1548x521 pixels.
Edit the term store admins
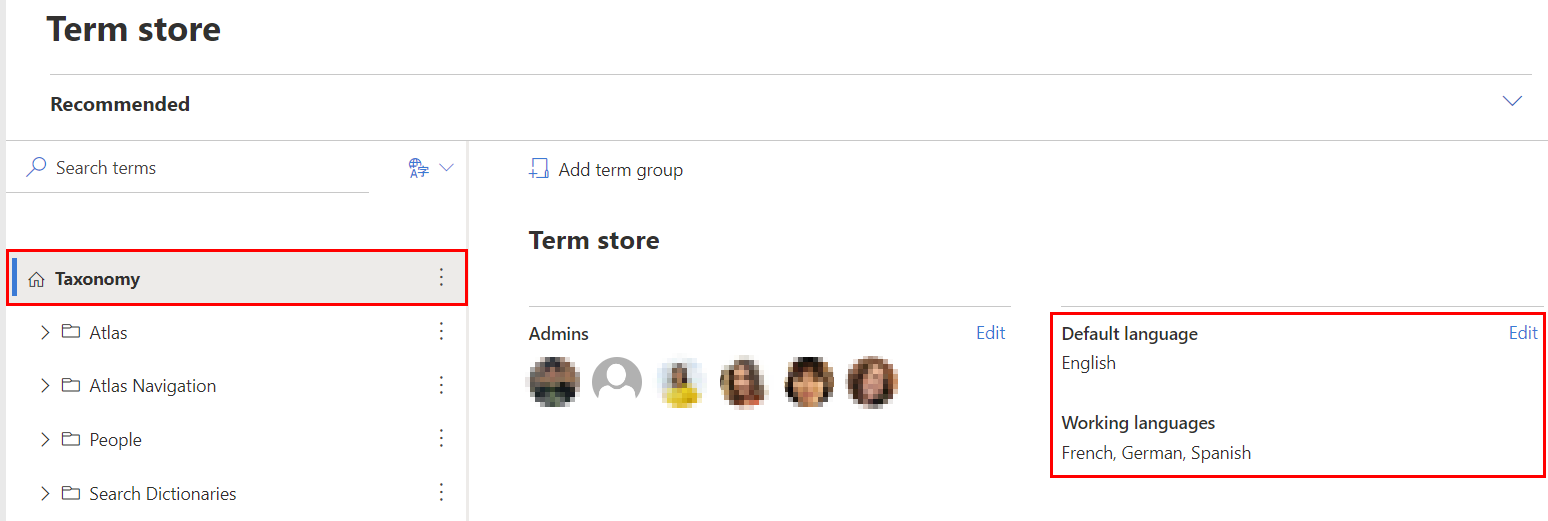pyautogui.click(x=990, y=333)
